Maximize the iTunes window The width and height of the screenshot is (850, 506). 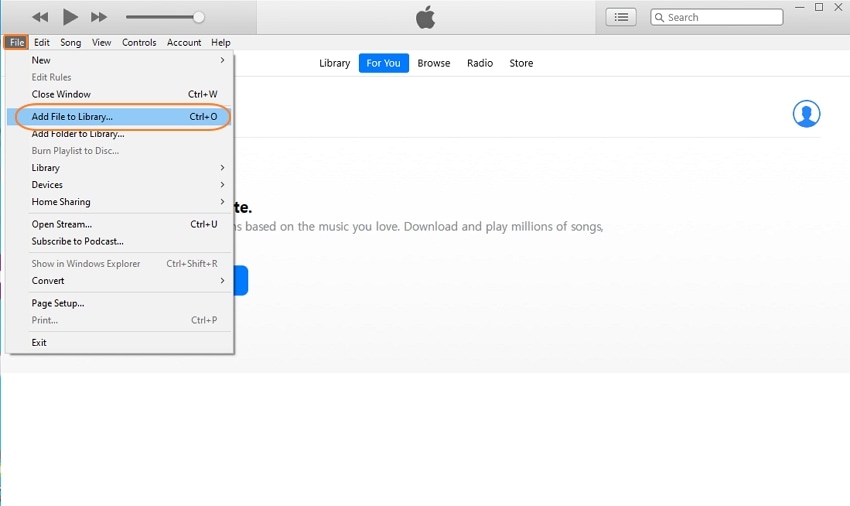click(819, 7)
